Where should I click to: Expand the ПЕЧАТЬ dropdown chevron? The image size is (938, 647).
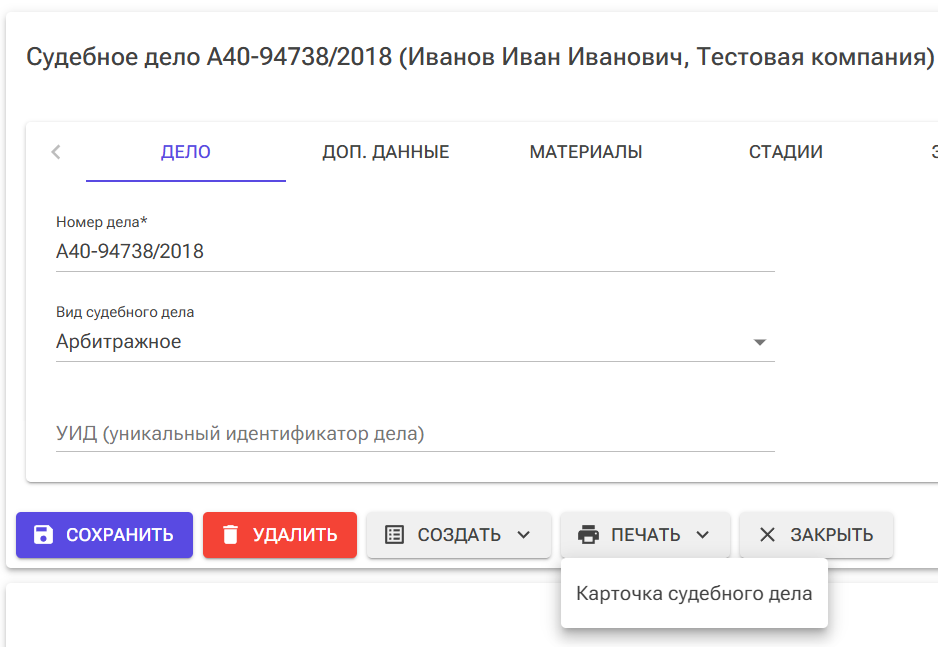coord(702,535)
